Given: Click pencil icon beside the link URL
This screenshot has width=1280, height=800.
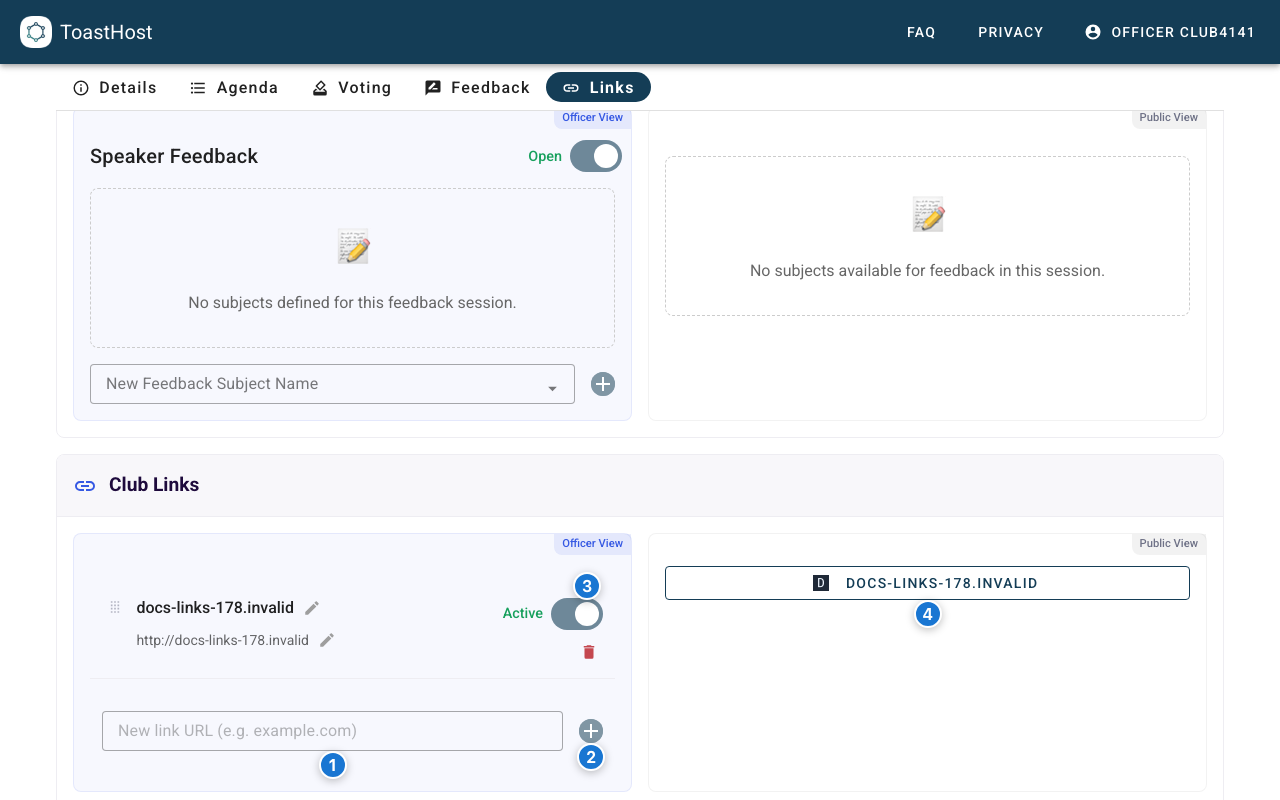Looking at the screenshot, I should pyautogui.click(x=327, y=640).
